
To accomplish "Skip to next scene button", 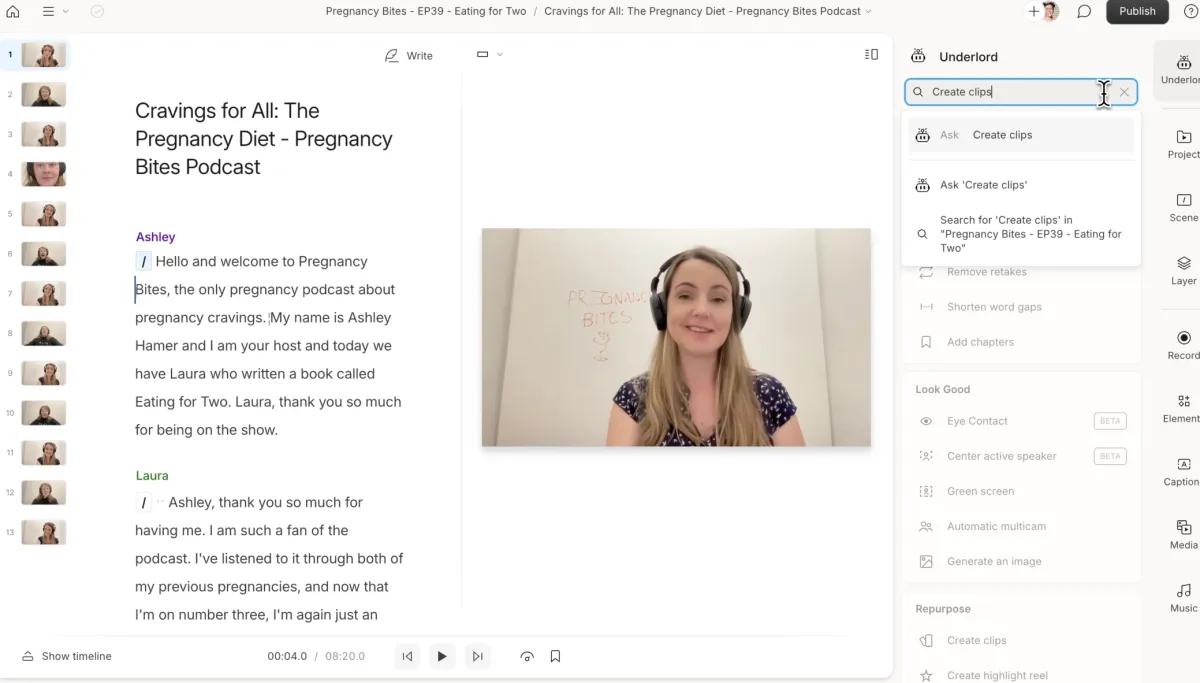I will pos(477,656).
